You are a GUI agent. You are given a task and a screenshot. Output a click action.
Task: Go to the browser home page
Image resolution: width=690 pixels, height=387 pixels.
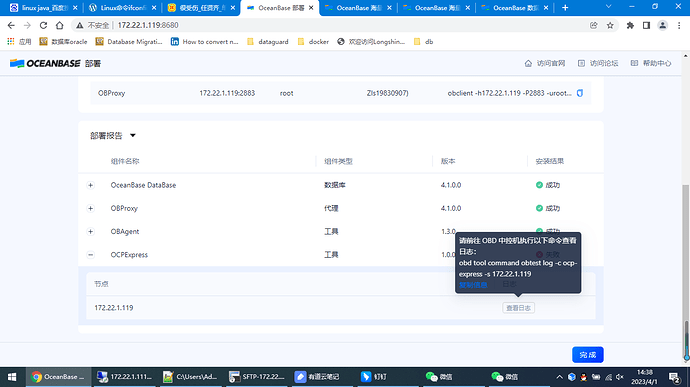59,26
